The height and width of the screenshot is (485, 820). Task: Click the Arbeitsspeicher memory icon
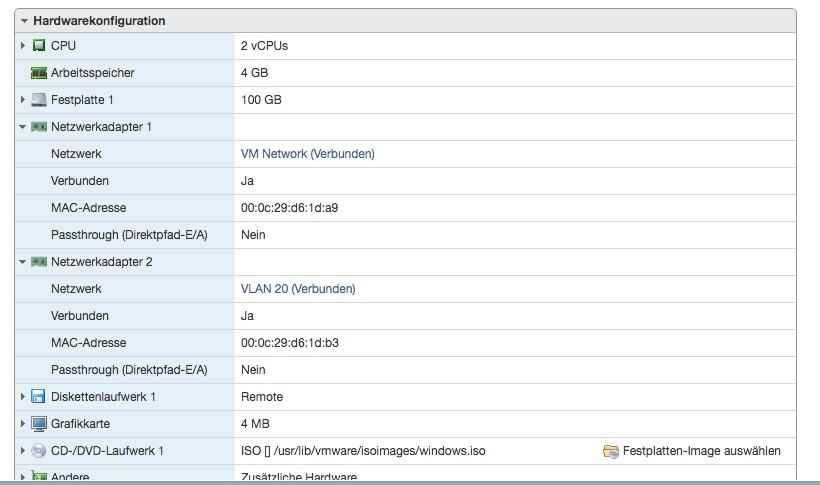[x=39, y=73]
